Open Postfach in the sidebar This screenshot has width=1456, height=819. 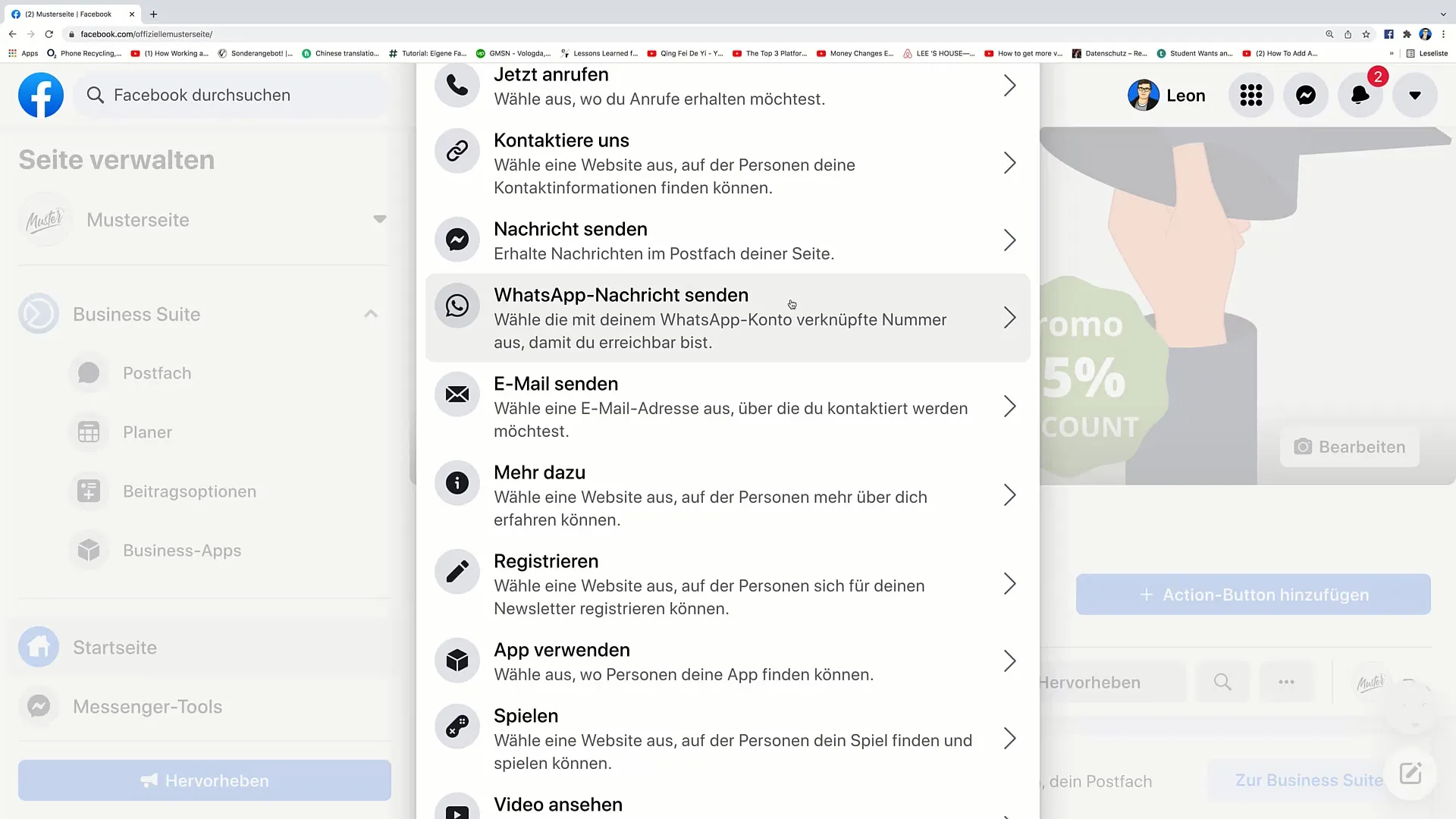coord(157,373)
